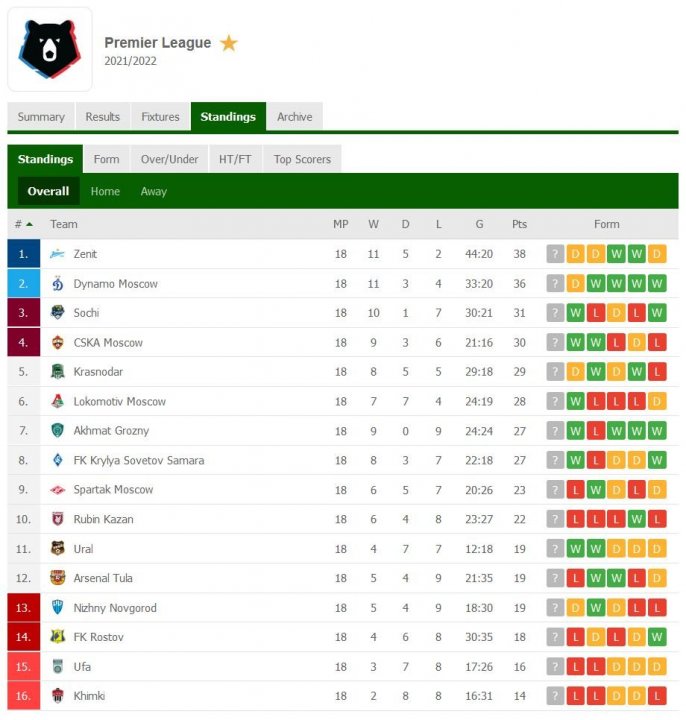Click the FK Rostov crest icon
The width and height of the screenshot is (686, 720).
click(x=58, y=637)
